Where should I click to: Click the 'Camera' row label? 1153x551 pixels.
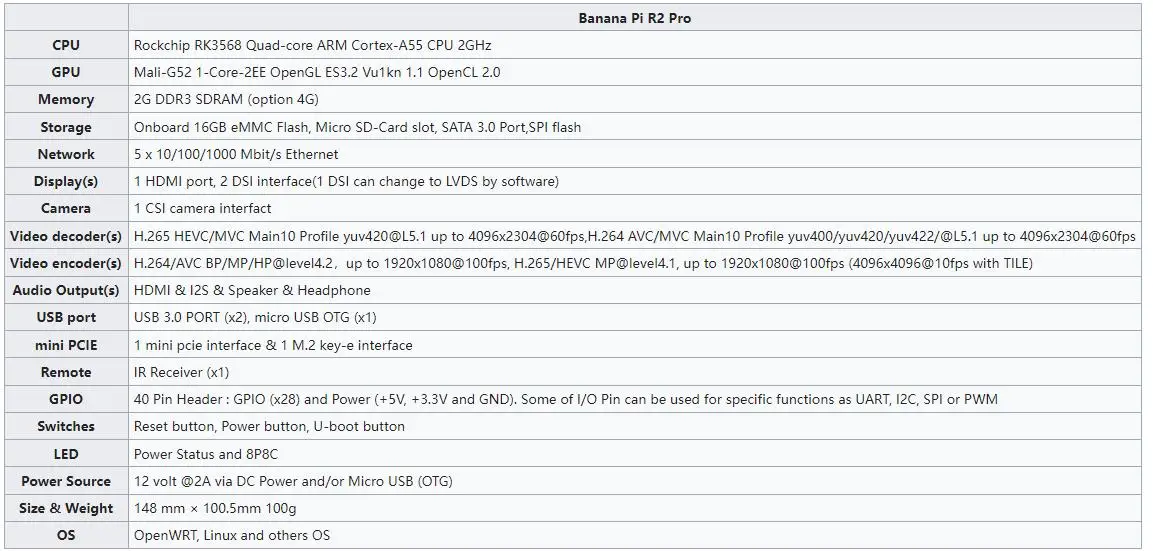66,208
